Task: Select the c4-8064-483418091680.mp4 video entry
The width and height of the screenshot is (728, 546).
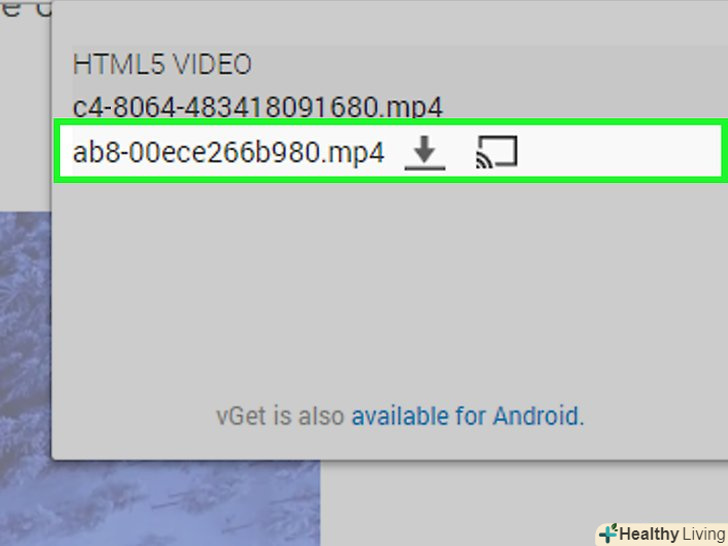Action: tap(258, 107)
